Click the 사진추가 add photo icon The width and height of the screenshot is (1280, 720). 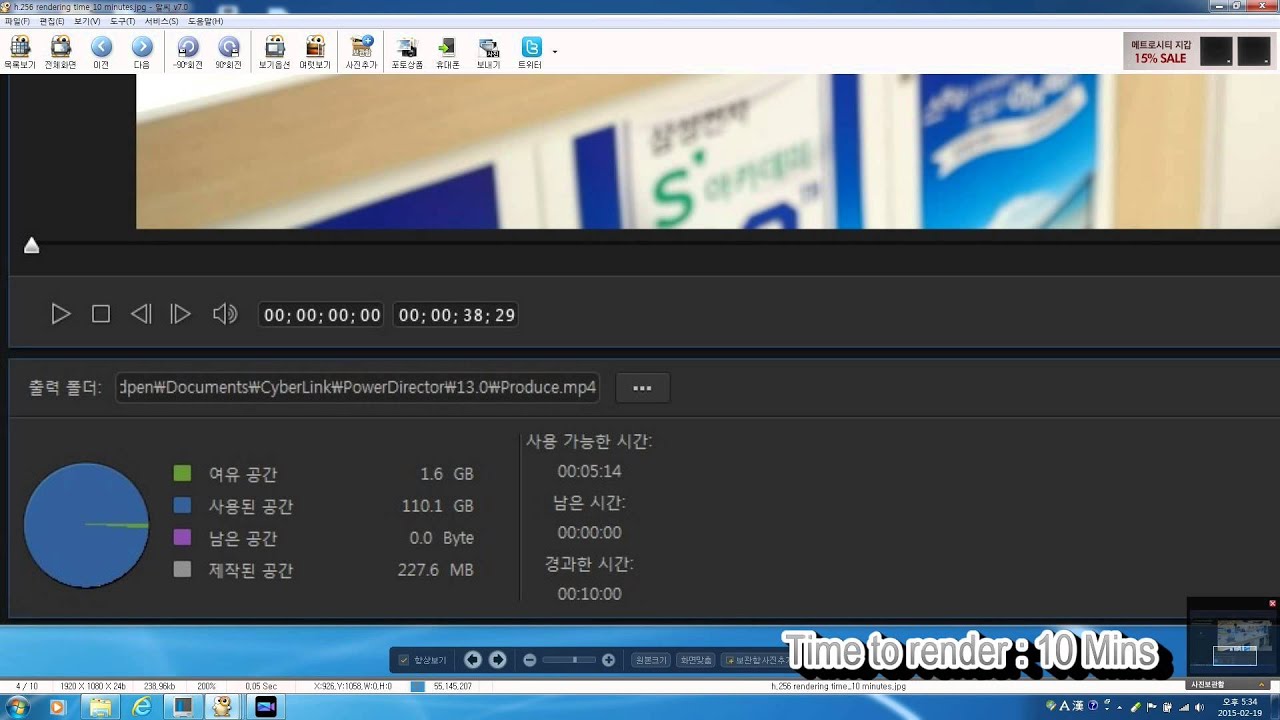pyautogui.click(x=361, y=52)
